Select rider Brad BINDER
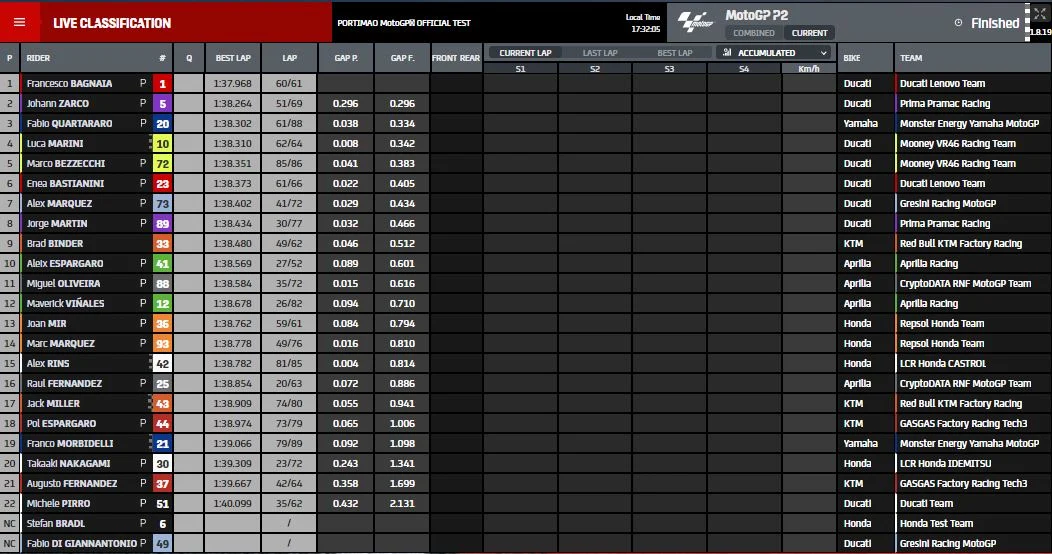1052x554 pixels. pos(55,244)
